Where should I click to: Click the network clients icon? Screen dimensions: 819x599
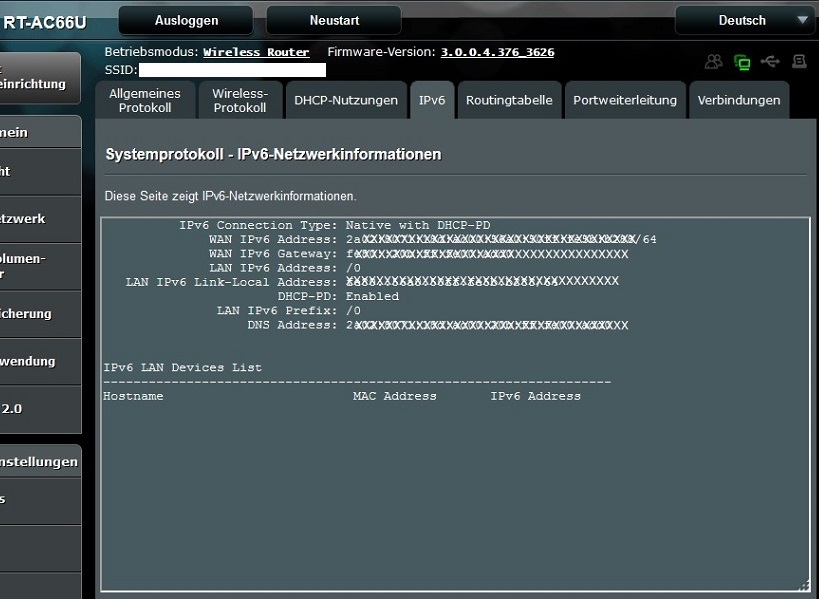pos(713,62)
